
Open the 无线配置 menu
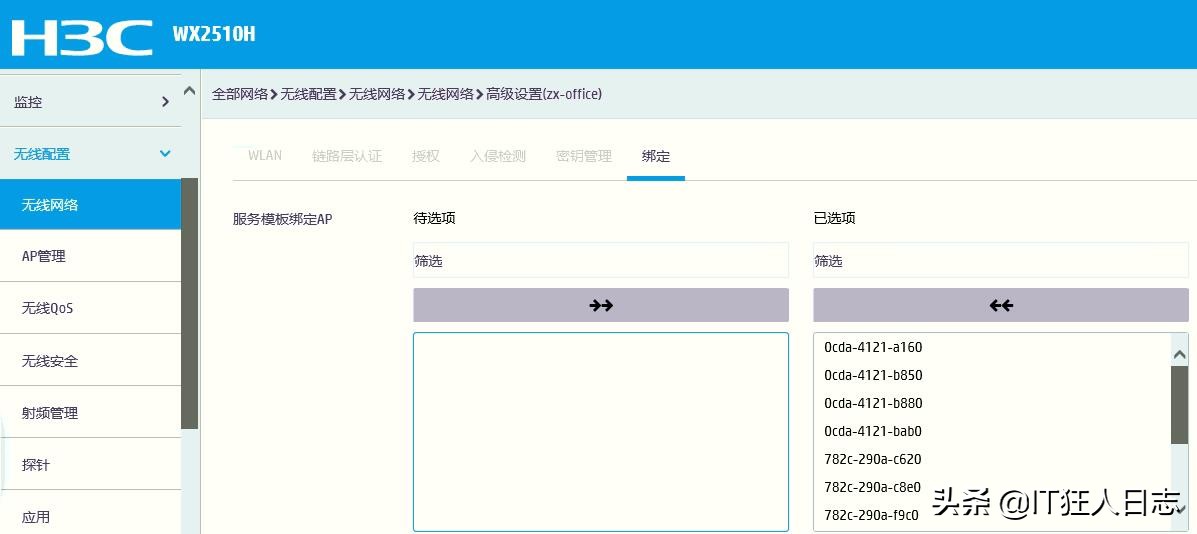click(90, 153)
